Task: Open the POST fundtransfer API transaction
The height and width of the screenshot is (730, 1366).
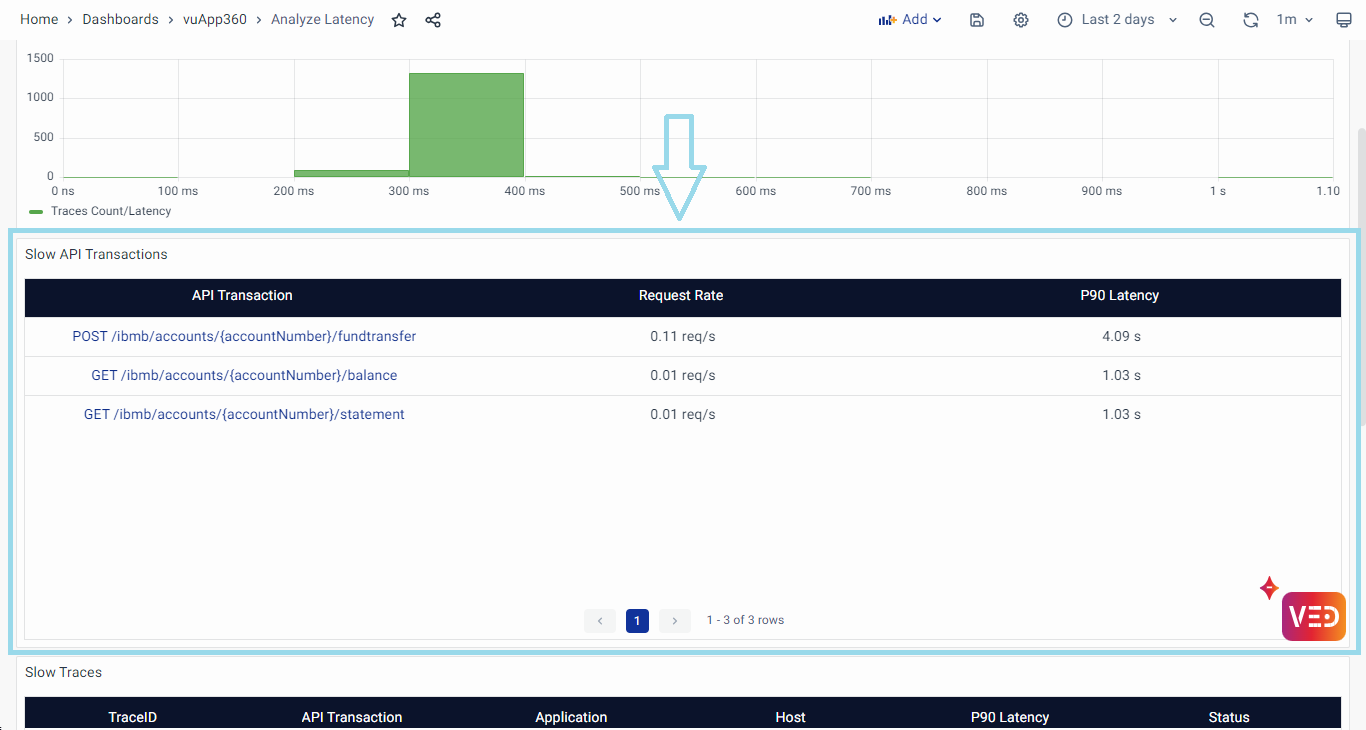Action: [244, 337]
